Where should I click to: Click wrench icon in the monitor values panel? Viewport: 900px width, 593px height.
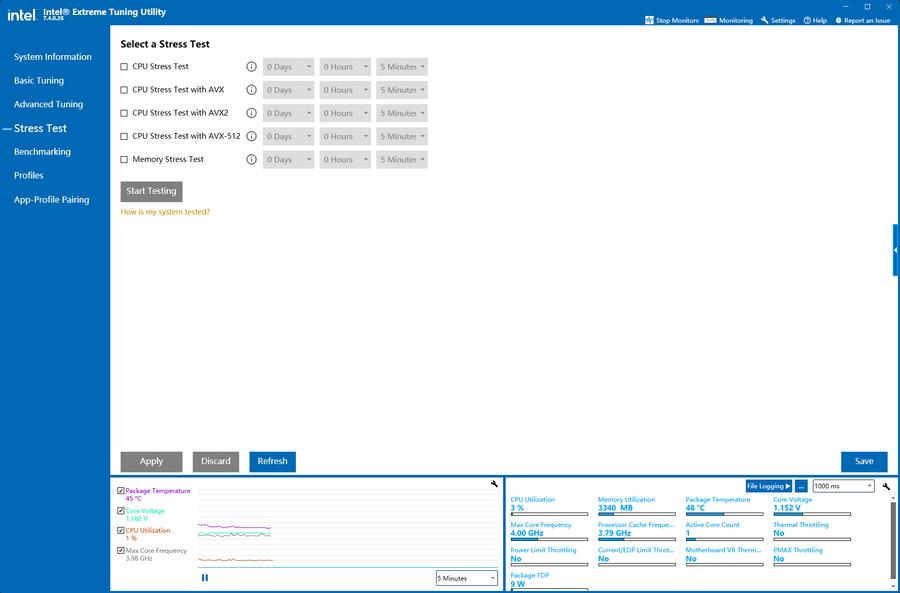pyautogui.click(x=886, y=486)
